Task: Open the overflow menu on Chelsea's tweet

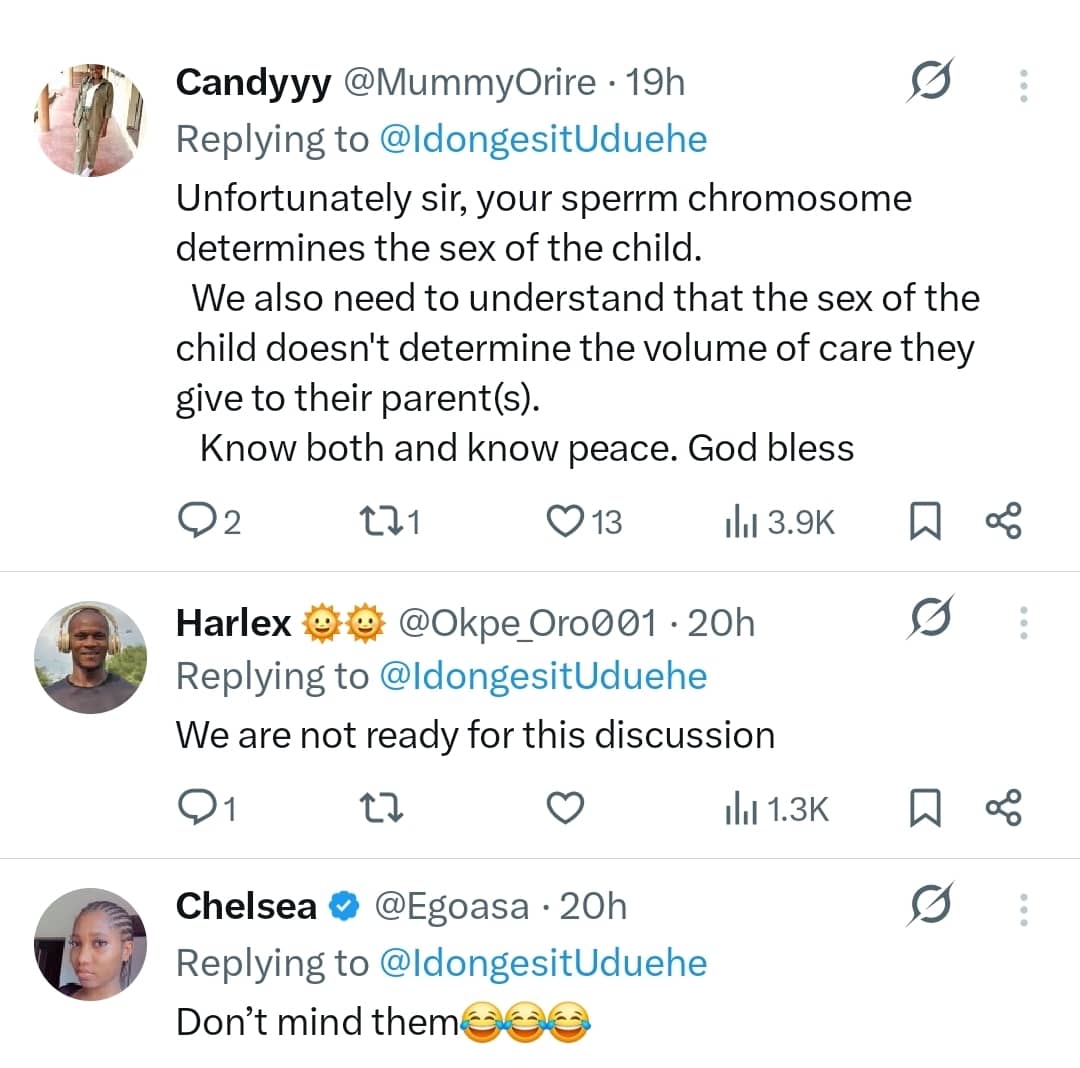Action: tap(1023, 907)
